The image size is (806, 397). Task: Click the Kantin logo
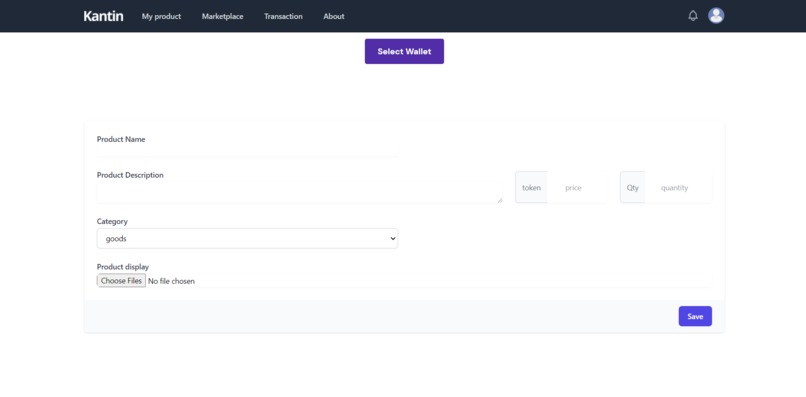103,16
